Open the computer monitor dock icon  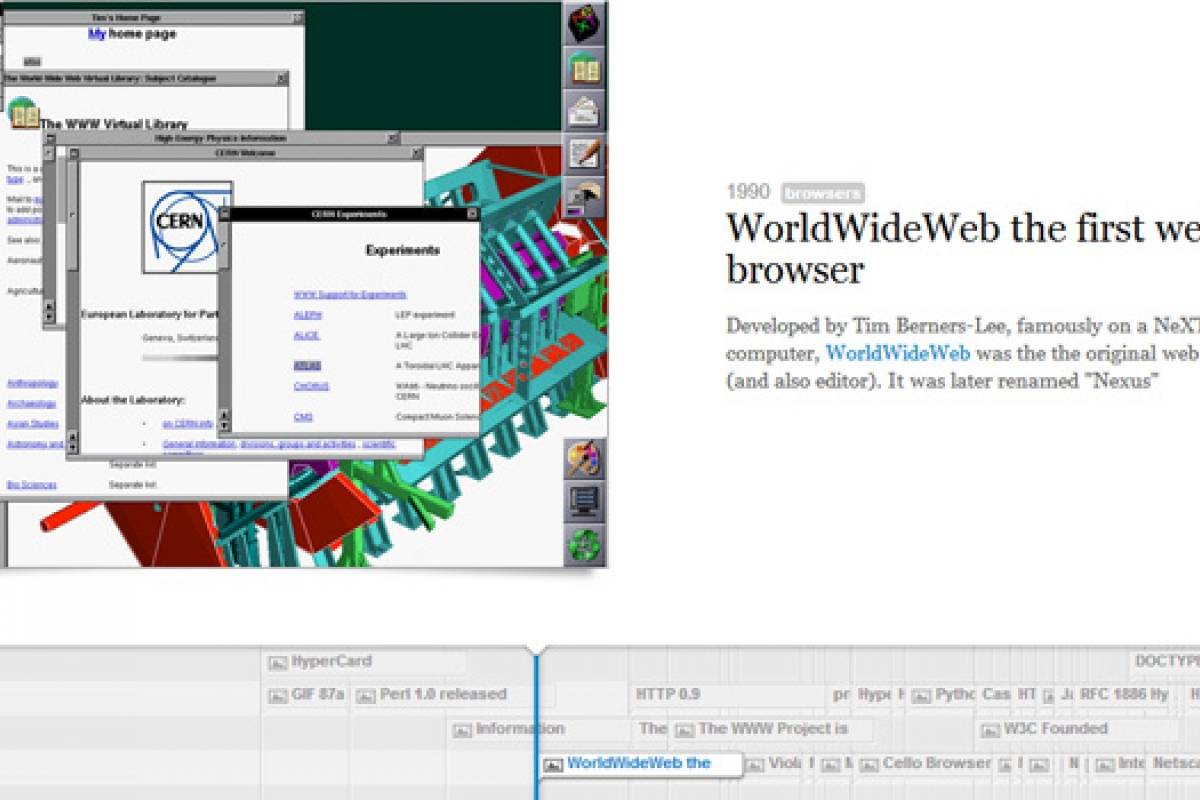[x=584, y=501]
